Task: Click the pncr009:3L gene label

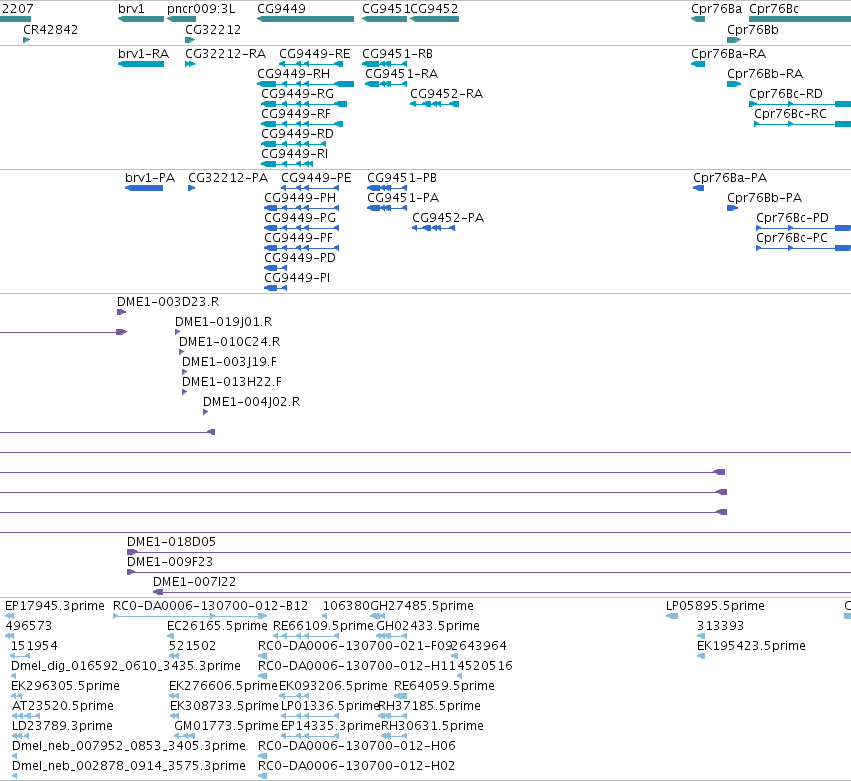Action: pos(201,9)
